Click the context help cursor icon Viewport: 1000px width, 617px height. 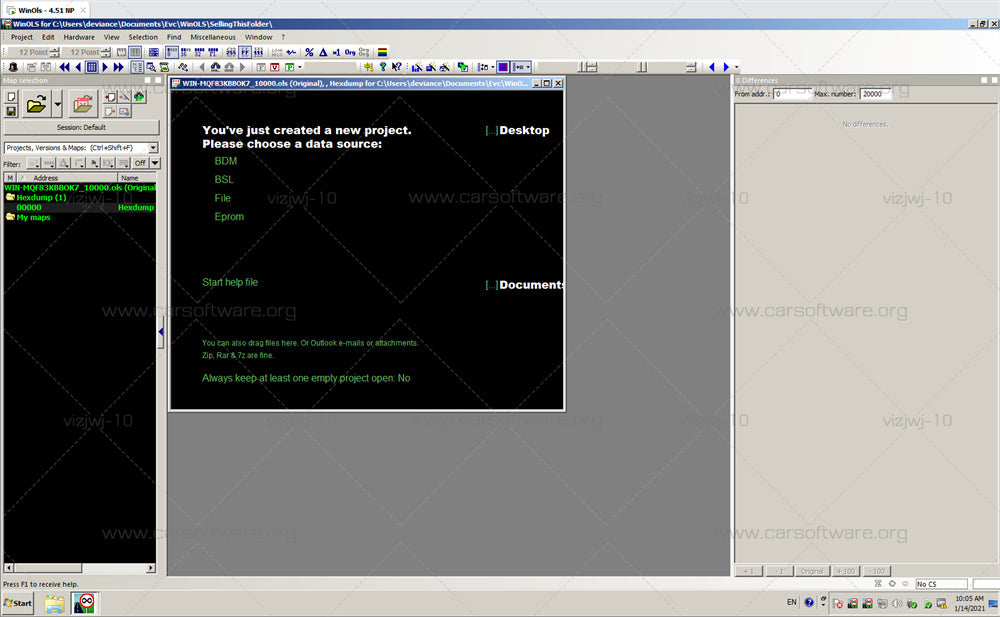pyautogui.click(x=396, y=67)
